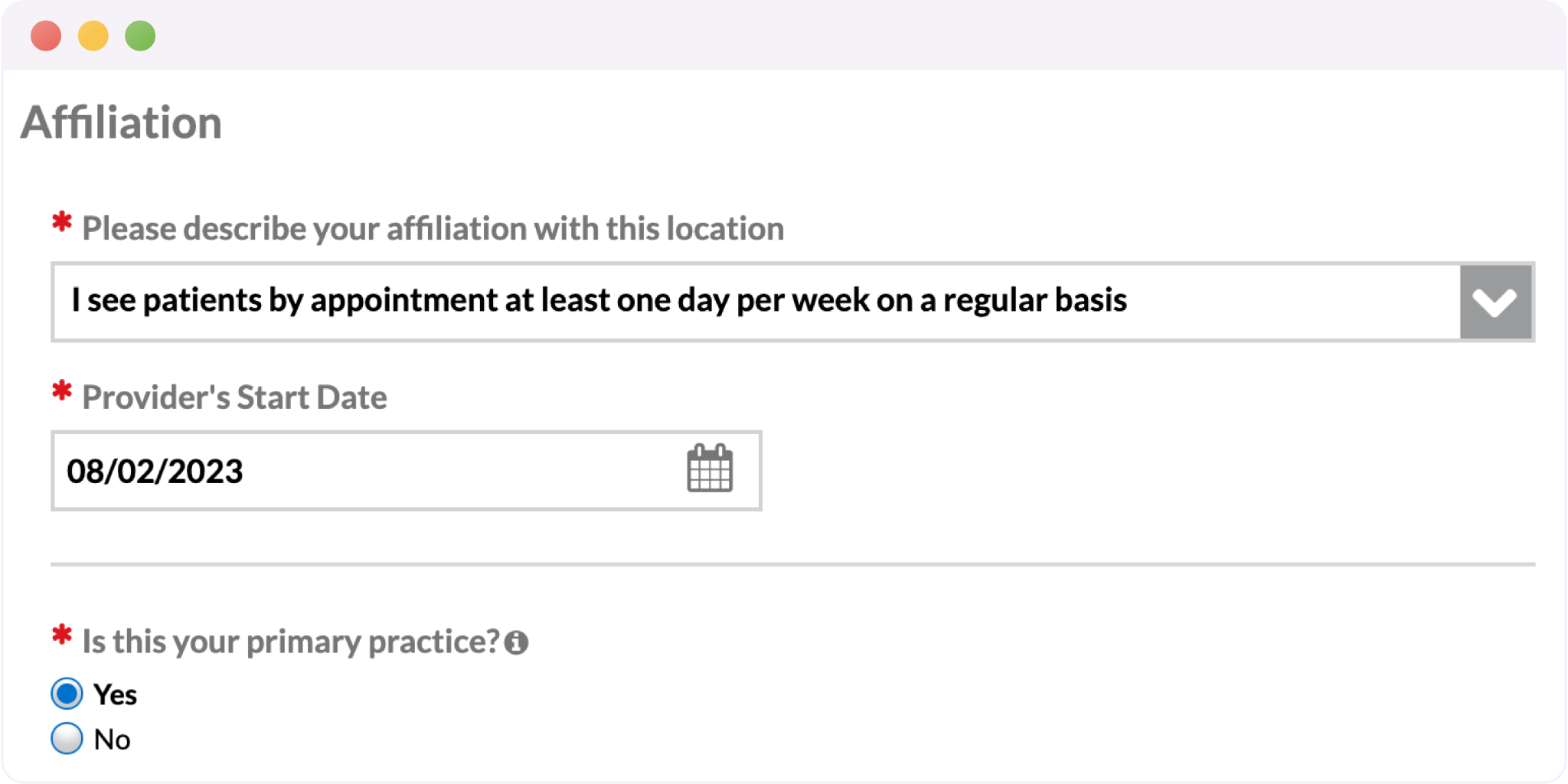The width and height of the screenshot is (1568, 784).
Task: Click the yellow minimize window button
Action: tap(93, 36)
